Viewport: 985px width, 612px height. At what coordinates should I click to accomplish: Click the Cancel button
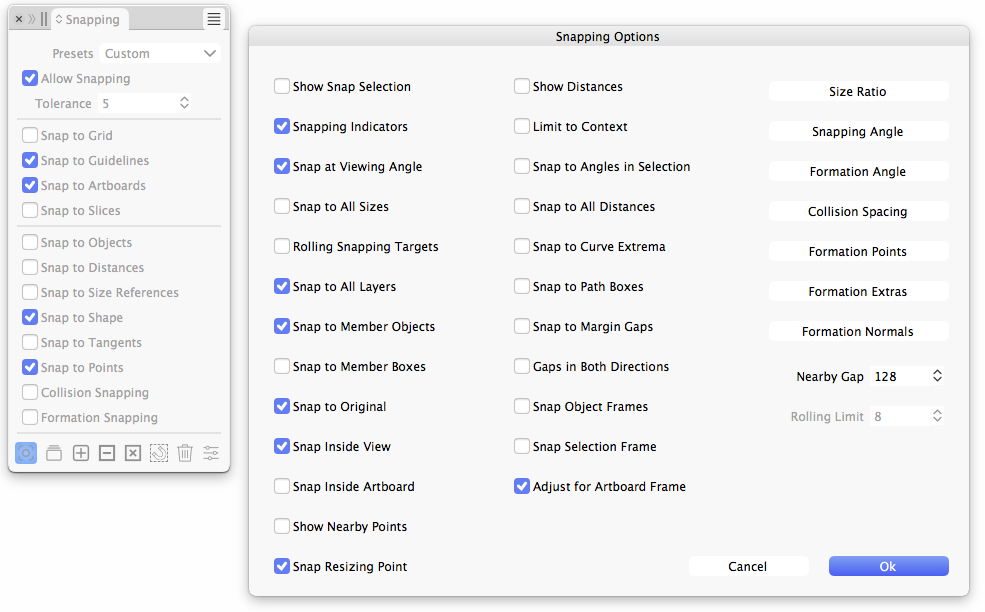click(748, 567)
